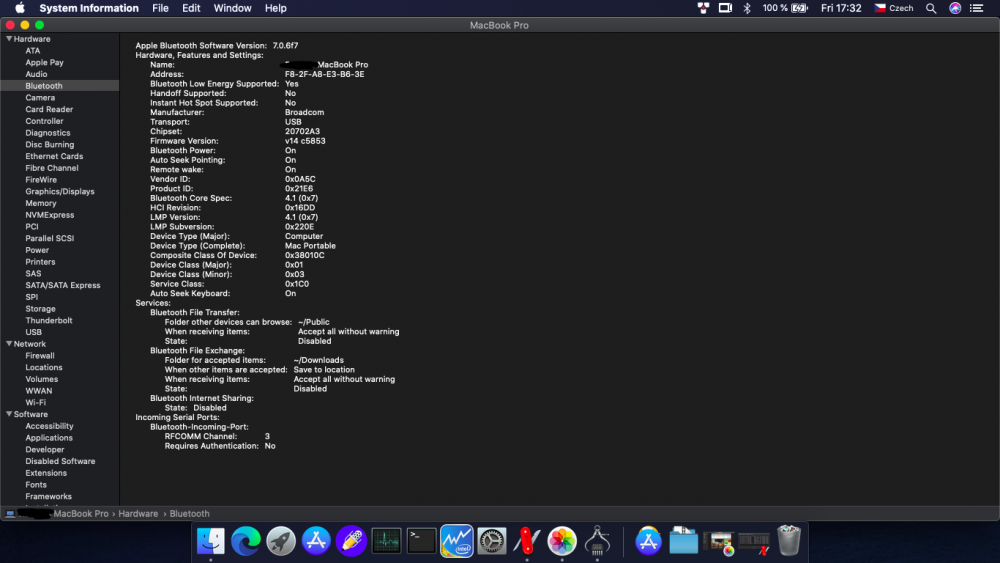Viewport: 1000px width, 563px height.
Task: Click Hardware in bottom path bar
Action: [x=138, y=513]
